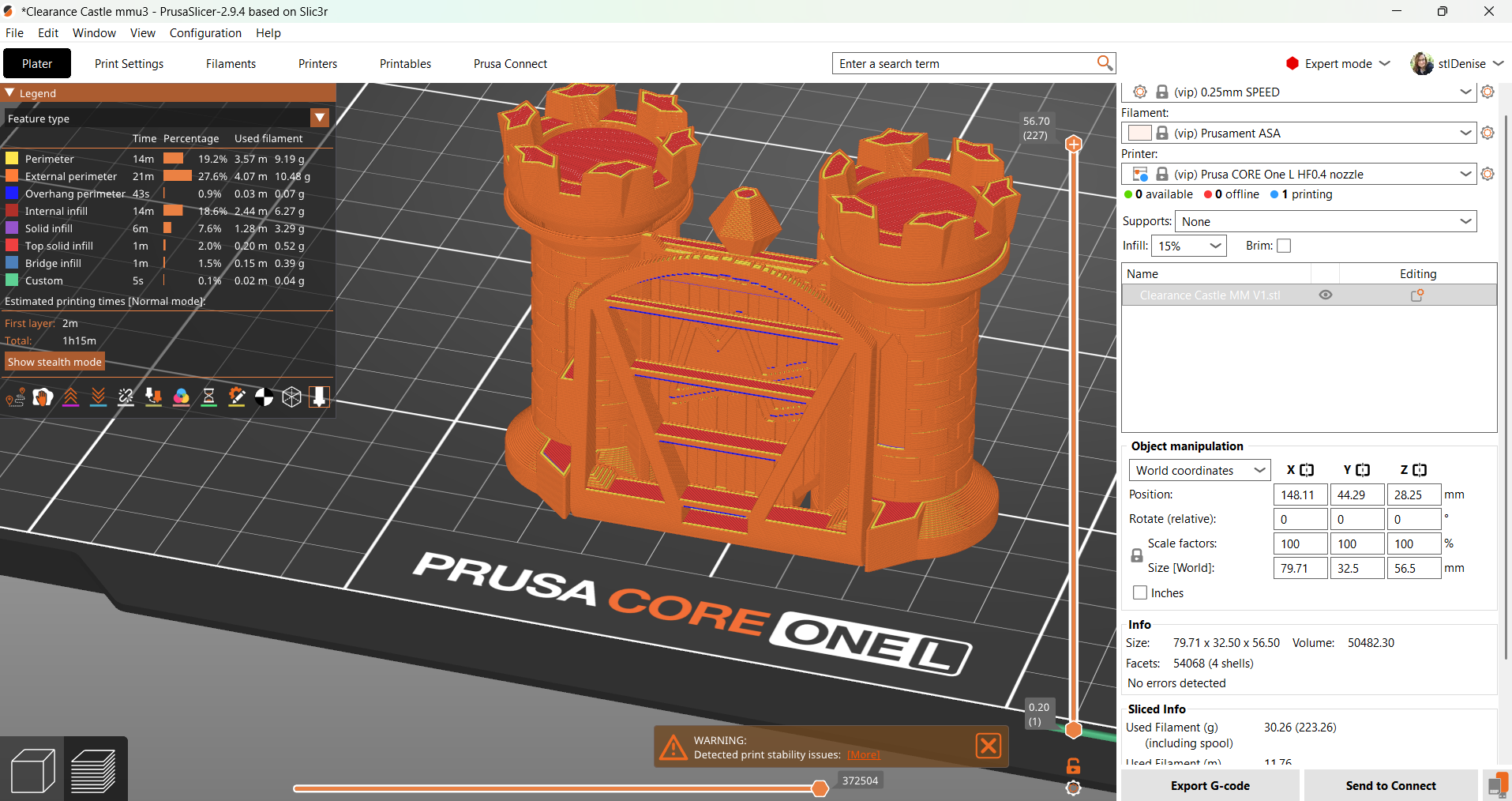Open the [More] warning details link
Screen dimensions: 1512x801
864,754
